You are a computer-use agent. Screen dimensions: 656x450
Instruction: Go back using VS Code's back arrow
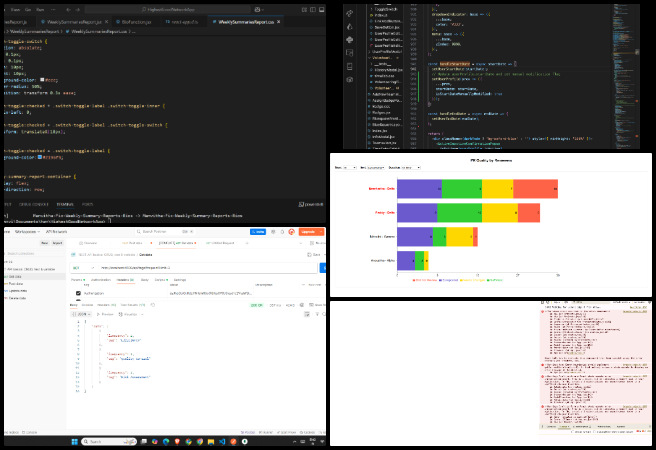point(69,9)
